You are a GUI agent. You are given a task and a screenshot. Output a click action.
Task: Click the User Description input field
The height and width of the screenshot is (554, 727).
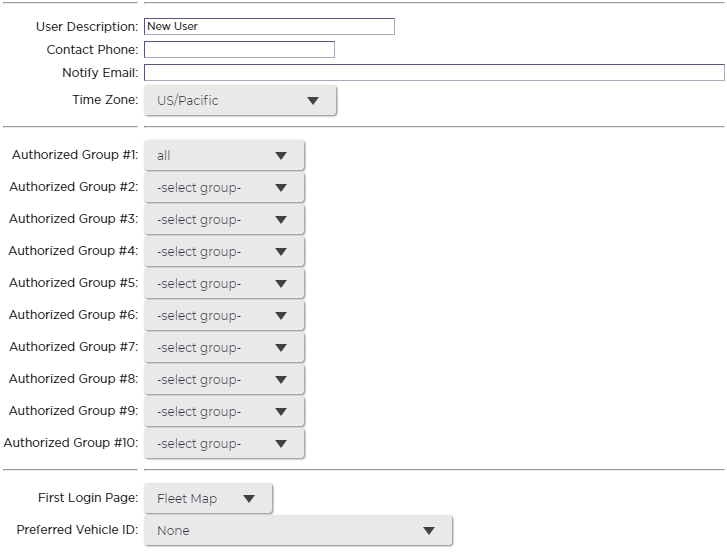[269, 26]
